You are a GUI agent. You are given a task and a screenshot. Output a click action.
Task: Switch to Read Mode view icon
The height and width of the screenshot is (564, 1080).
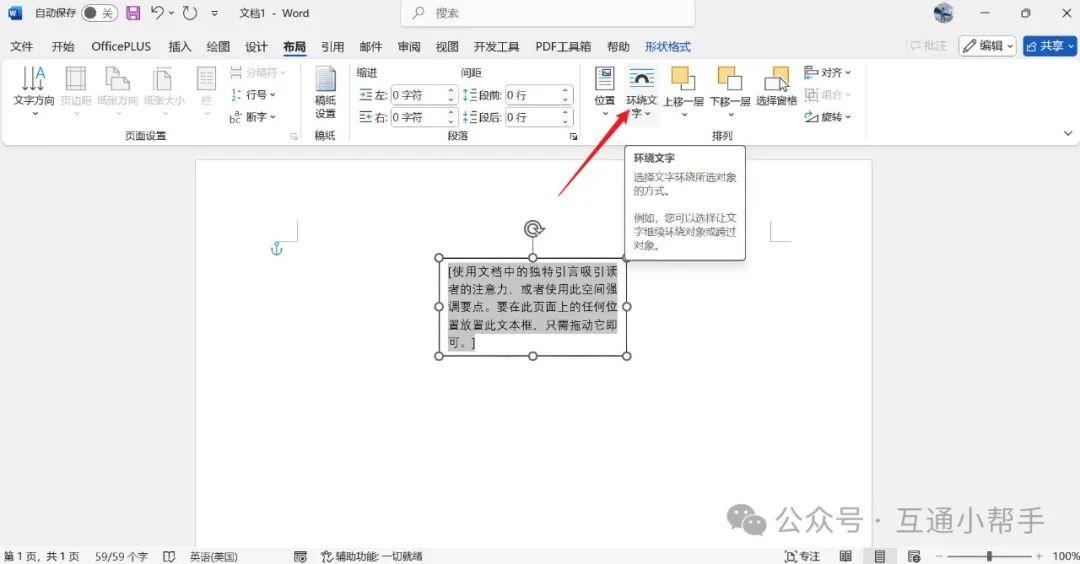point(846,556)
